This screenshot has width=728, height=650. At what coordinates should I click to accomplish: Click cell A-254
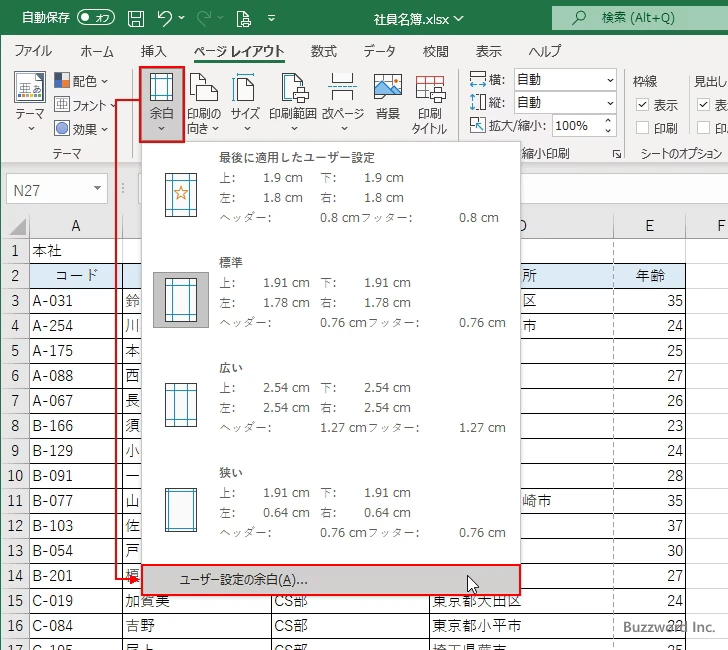76,326
